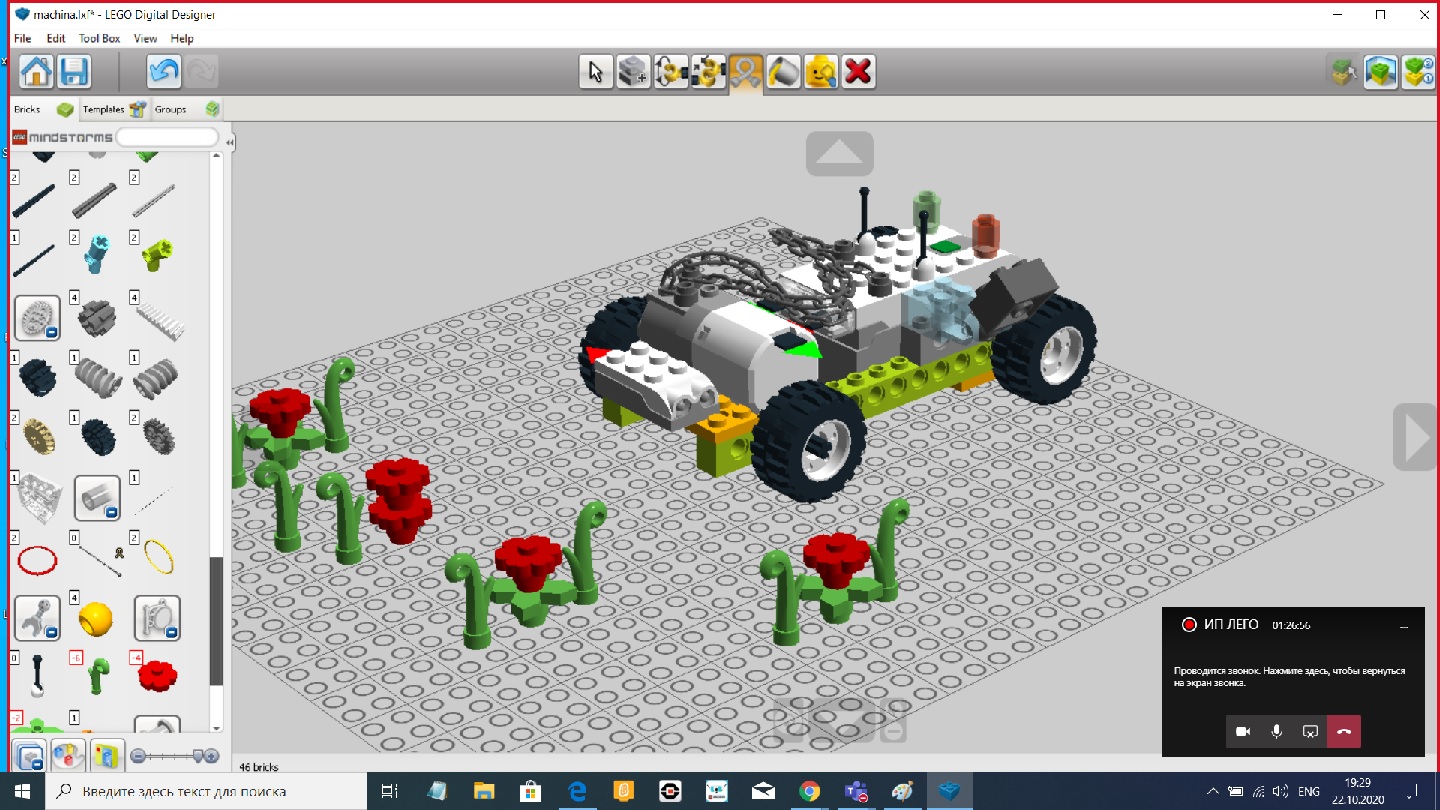
Task: Open the Tool Box menu
Action: 99,38
